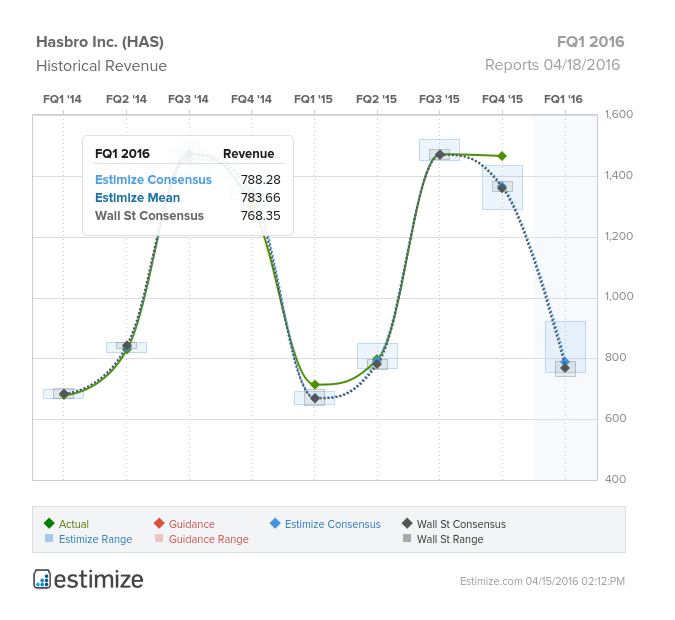
Task: Click the gray Wall St Consensus legend diamond
Action: (x=407, y=523)
